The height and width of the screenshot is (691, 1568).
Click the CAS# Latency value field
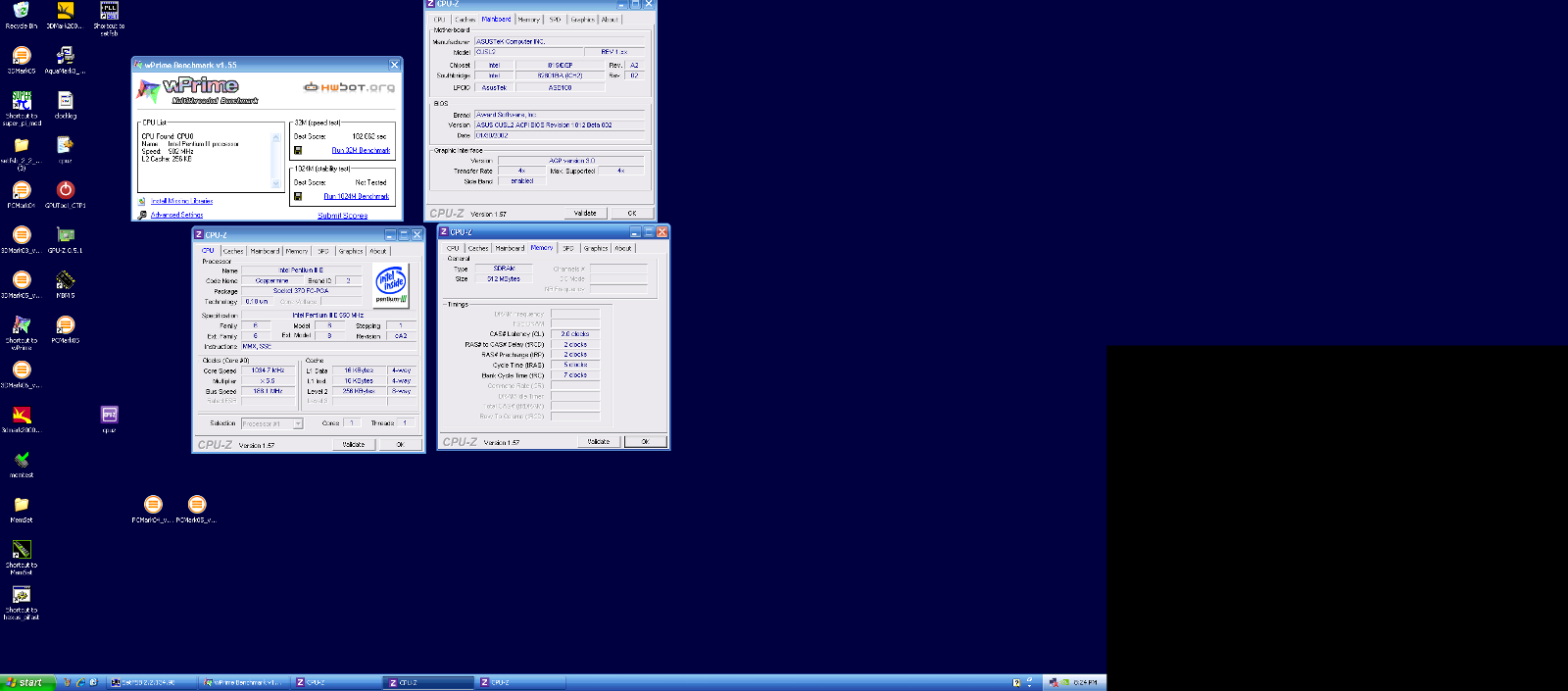click(575, 334)
